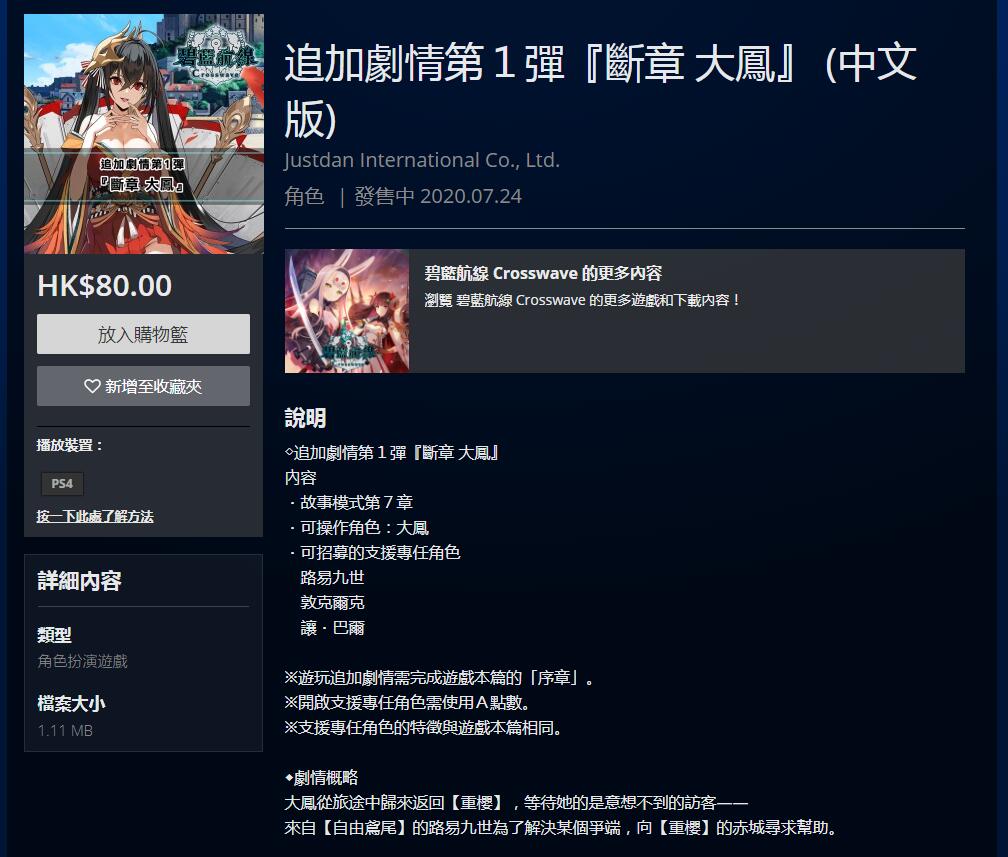Click the 角色扮演遊戲 genre value
The image size is (1008, 857).
tap(82, 661)
